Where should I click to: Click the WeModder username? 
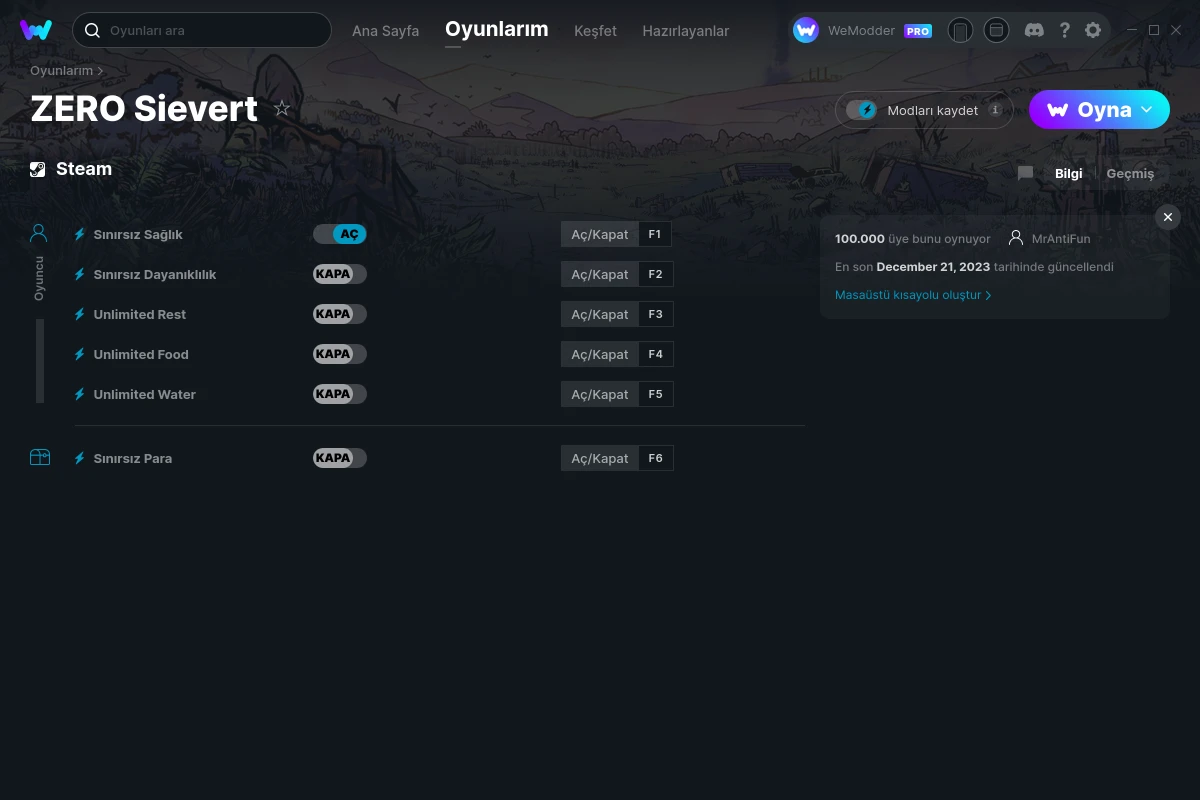[x=861, y=31]
